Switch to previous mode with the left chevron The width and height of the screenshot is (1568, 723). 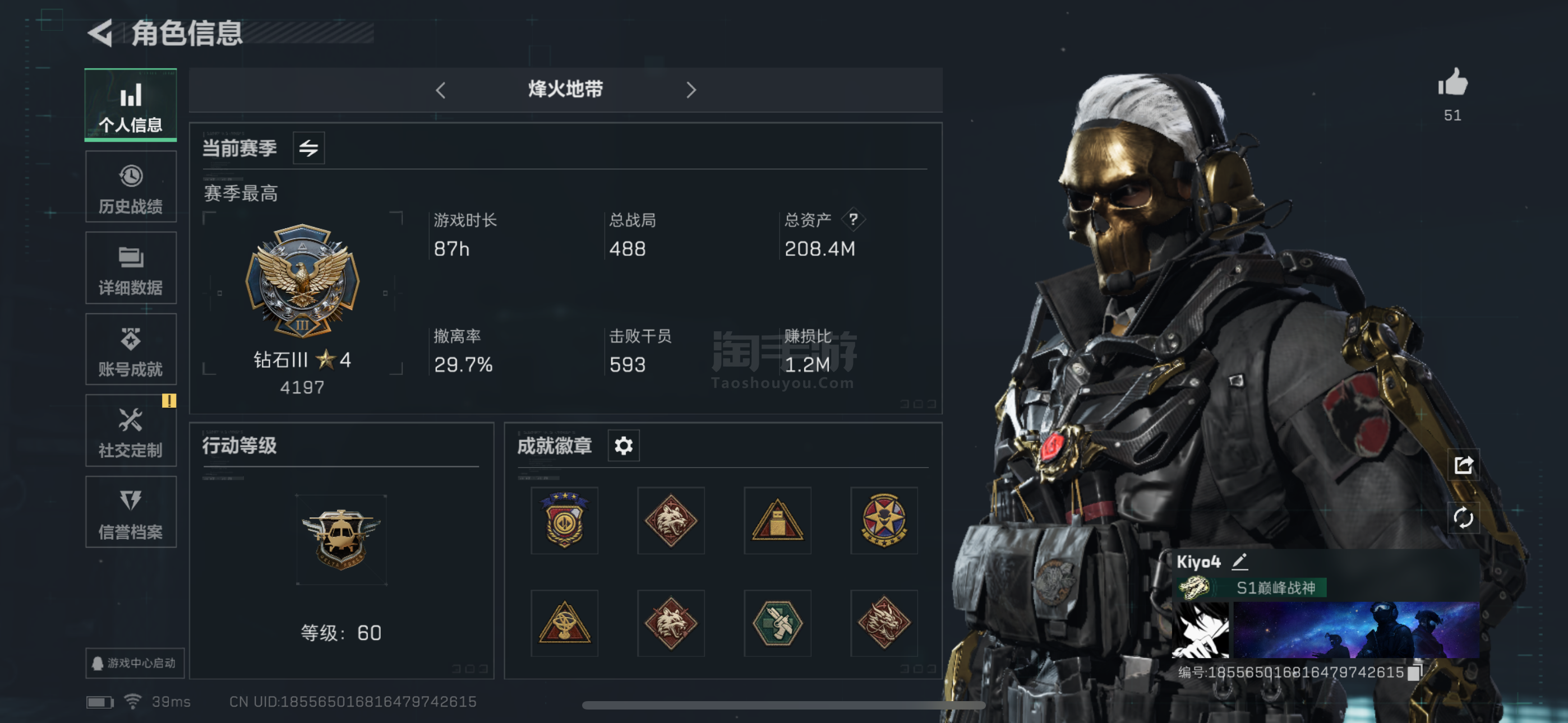441,90
